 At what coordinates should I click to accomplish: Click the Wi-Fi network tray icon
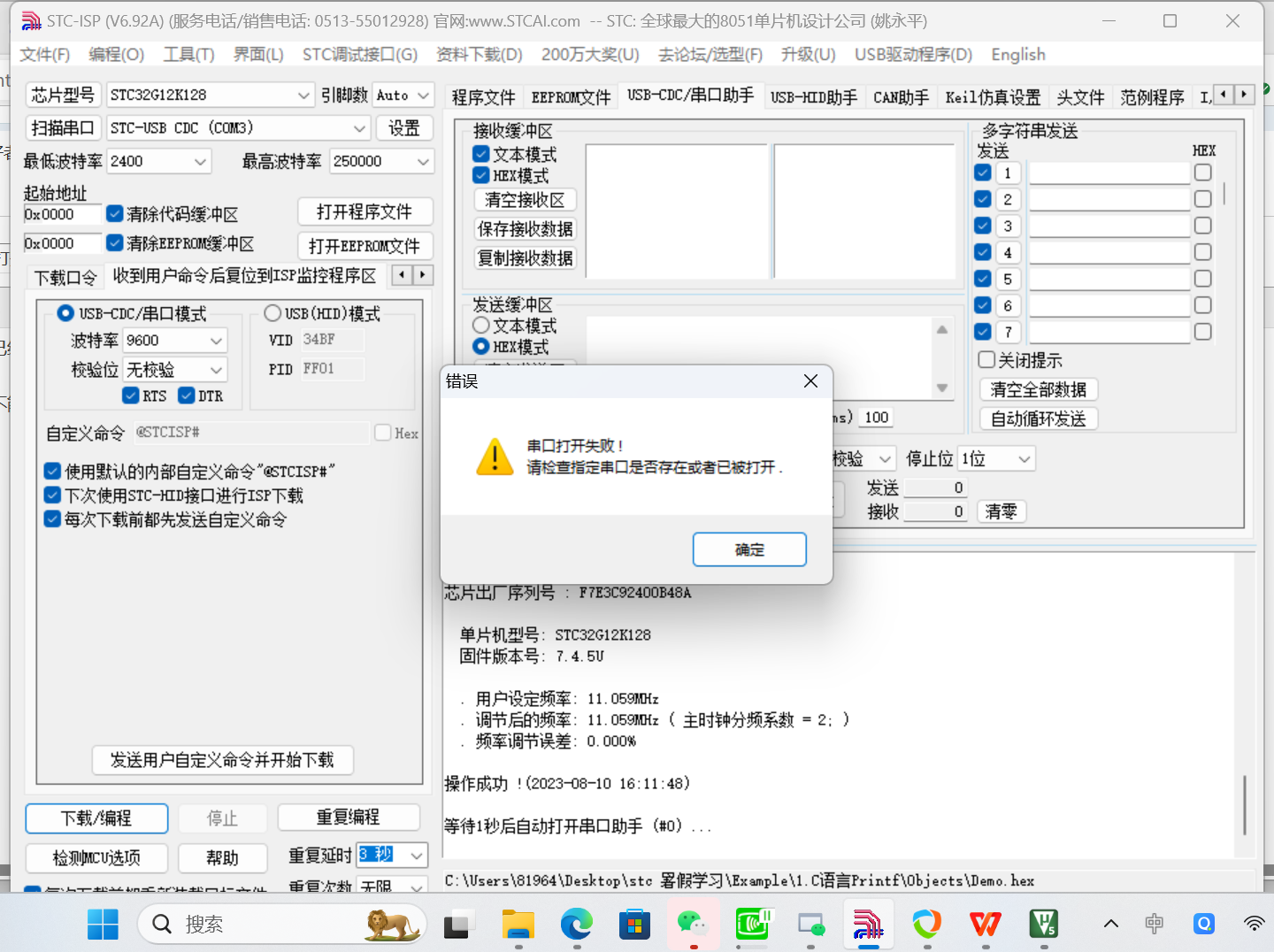[1254, 925]
